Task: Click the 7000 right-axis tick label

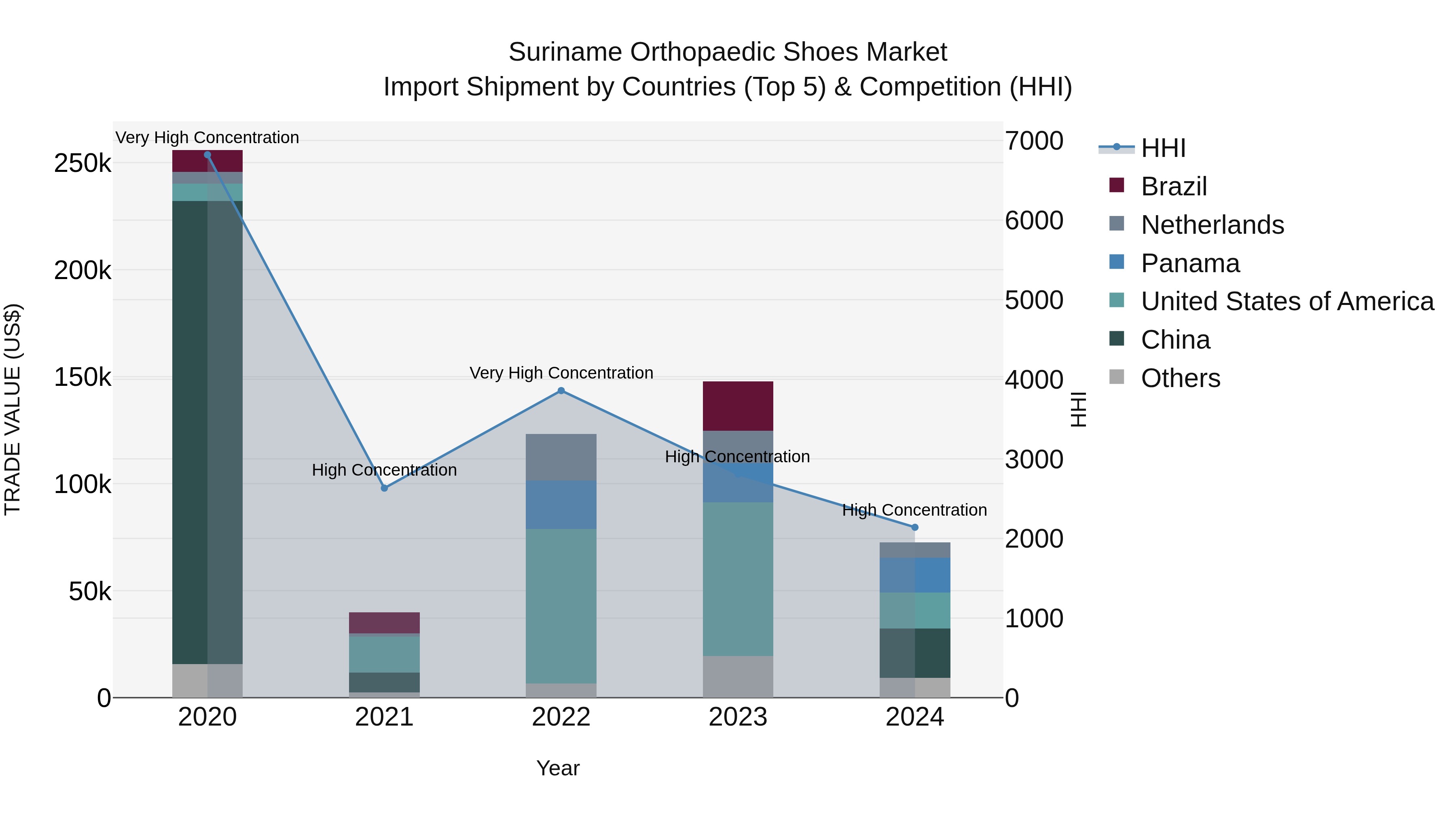Action: [x=1034, y=141]
